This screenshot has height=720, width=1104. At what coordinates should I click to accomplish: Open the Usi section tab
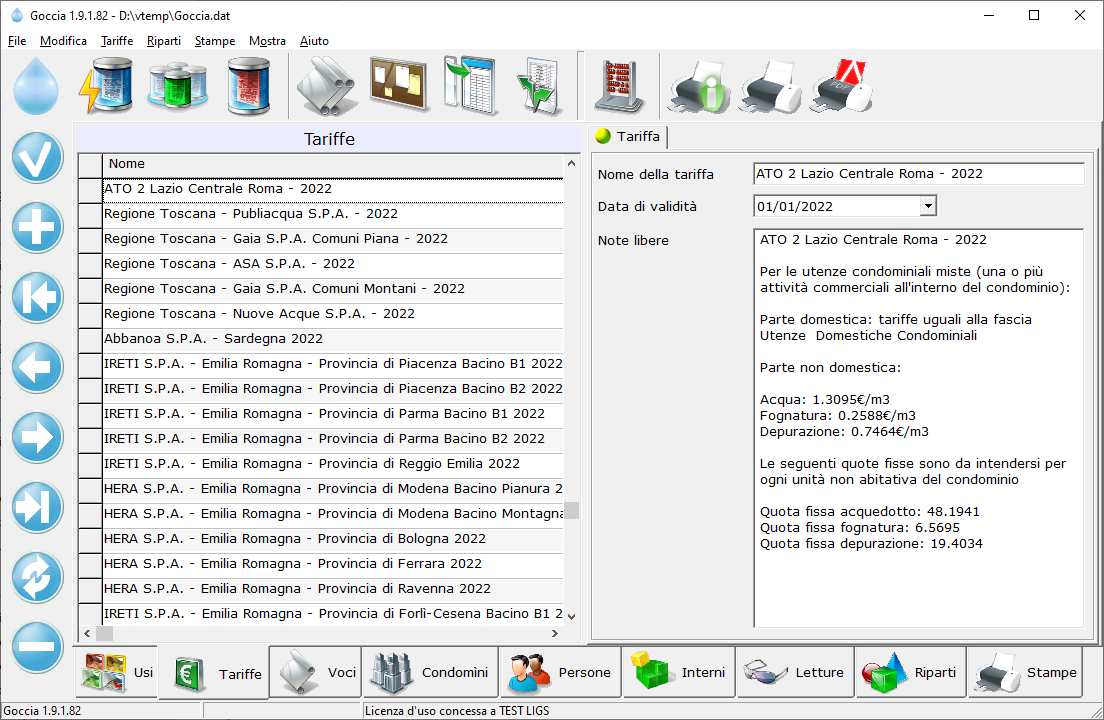[117, 672]
